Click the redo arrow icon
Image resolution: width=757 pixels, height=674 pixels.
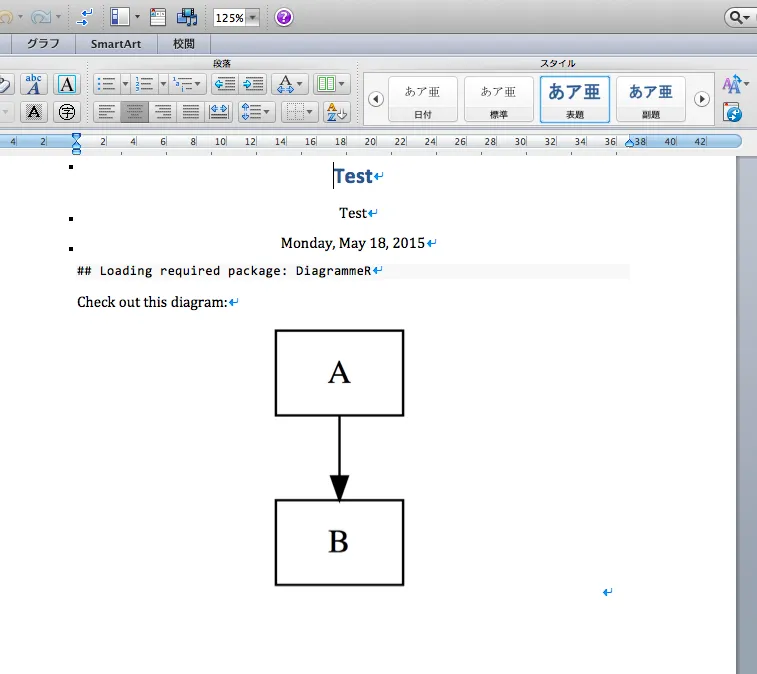tap(41, 17)
